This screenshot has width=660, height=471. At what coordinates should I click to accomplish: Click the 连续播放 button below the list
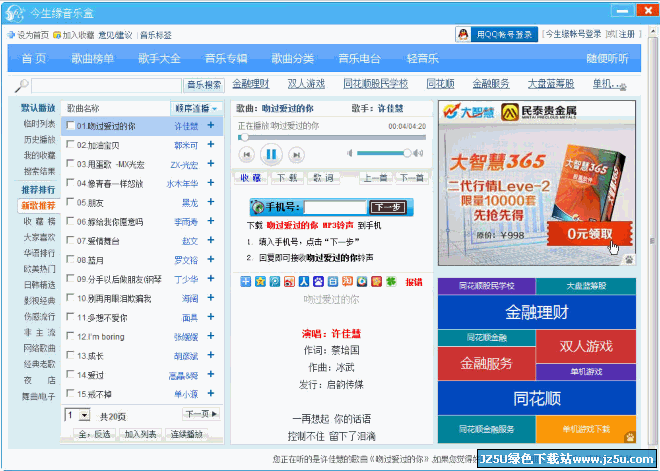point(186,434)
